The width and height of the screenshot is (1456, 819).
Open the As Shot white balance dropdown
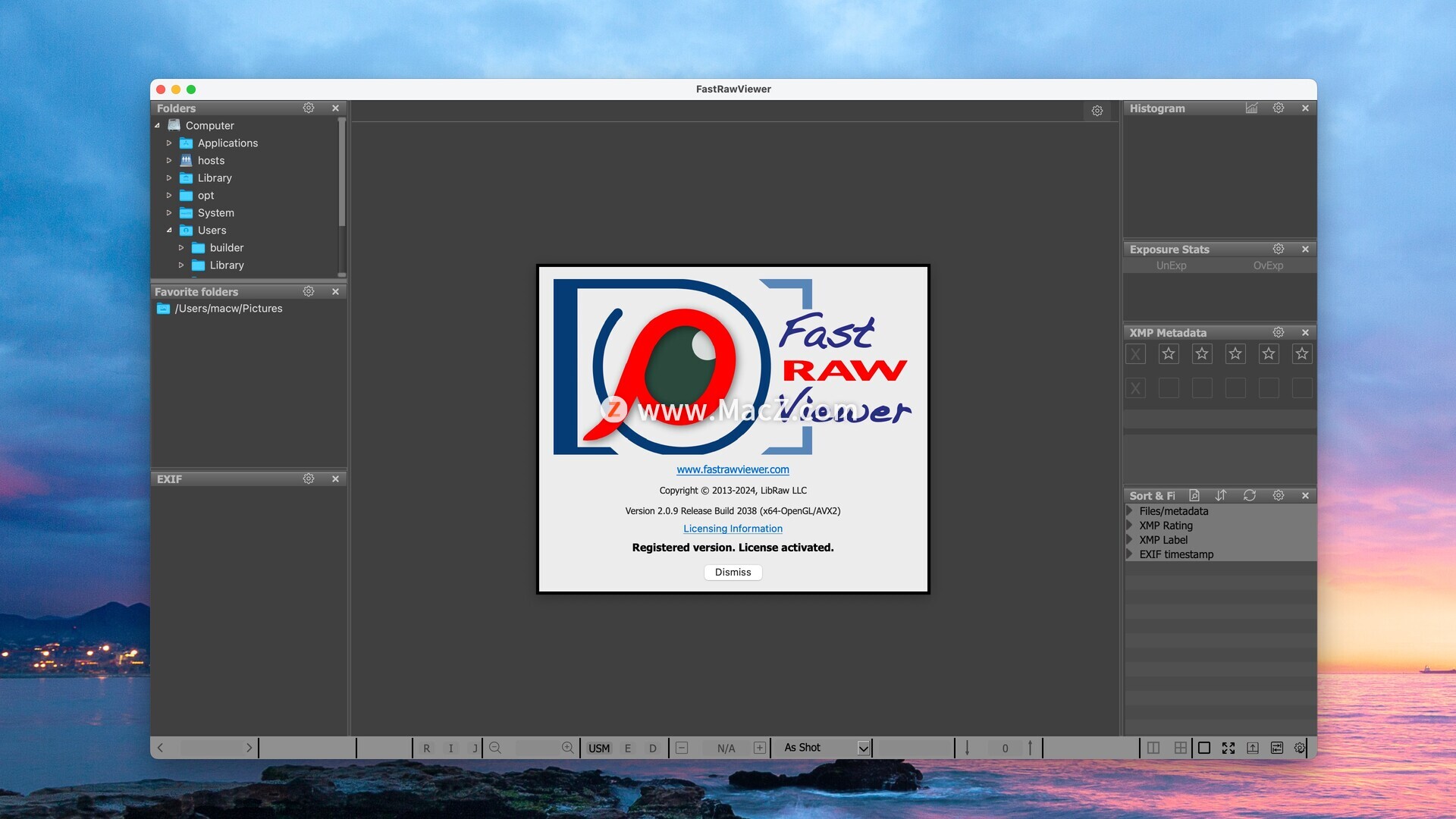(x=863, y=748)
